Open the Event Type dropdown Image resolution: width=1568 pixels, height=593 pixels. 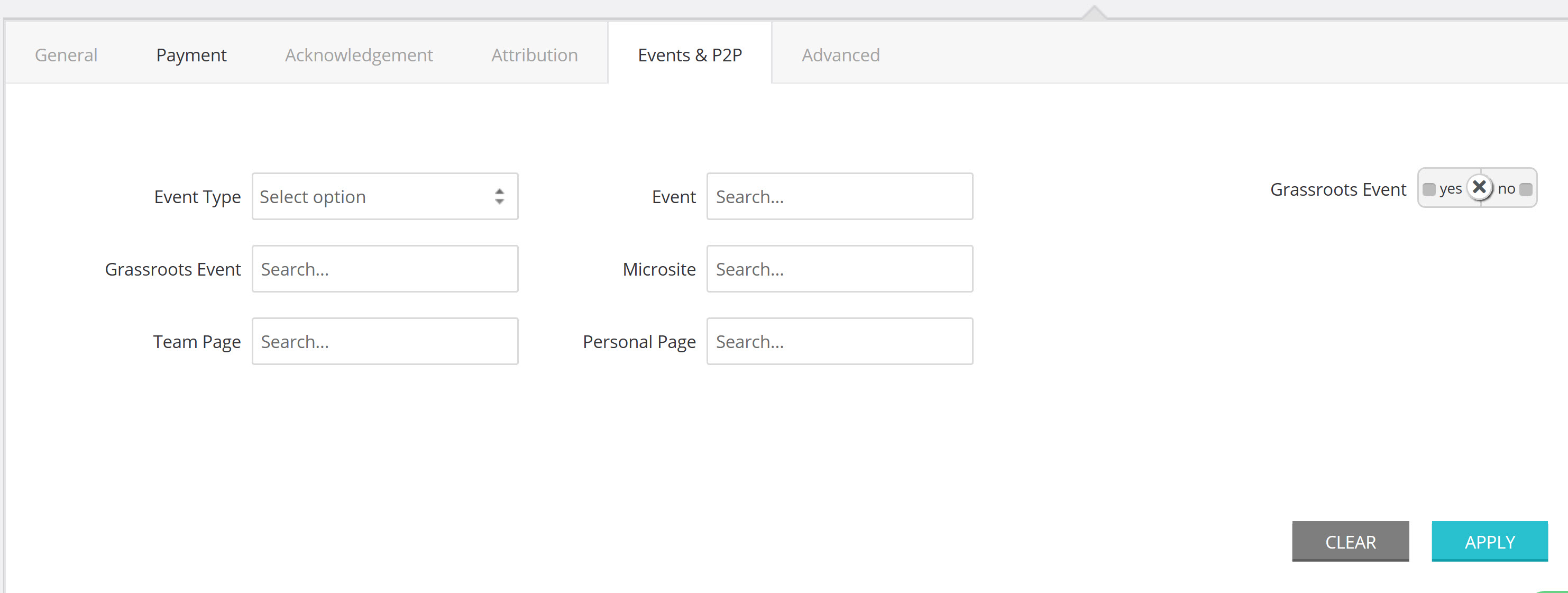point(384,197)
